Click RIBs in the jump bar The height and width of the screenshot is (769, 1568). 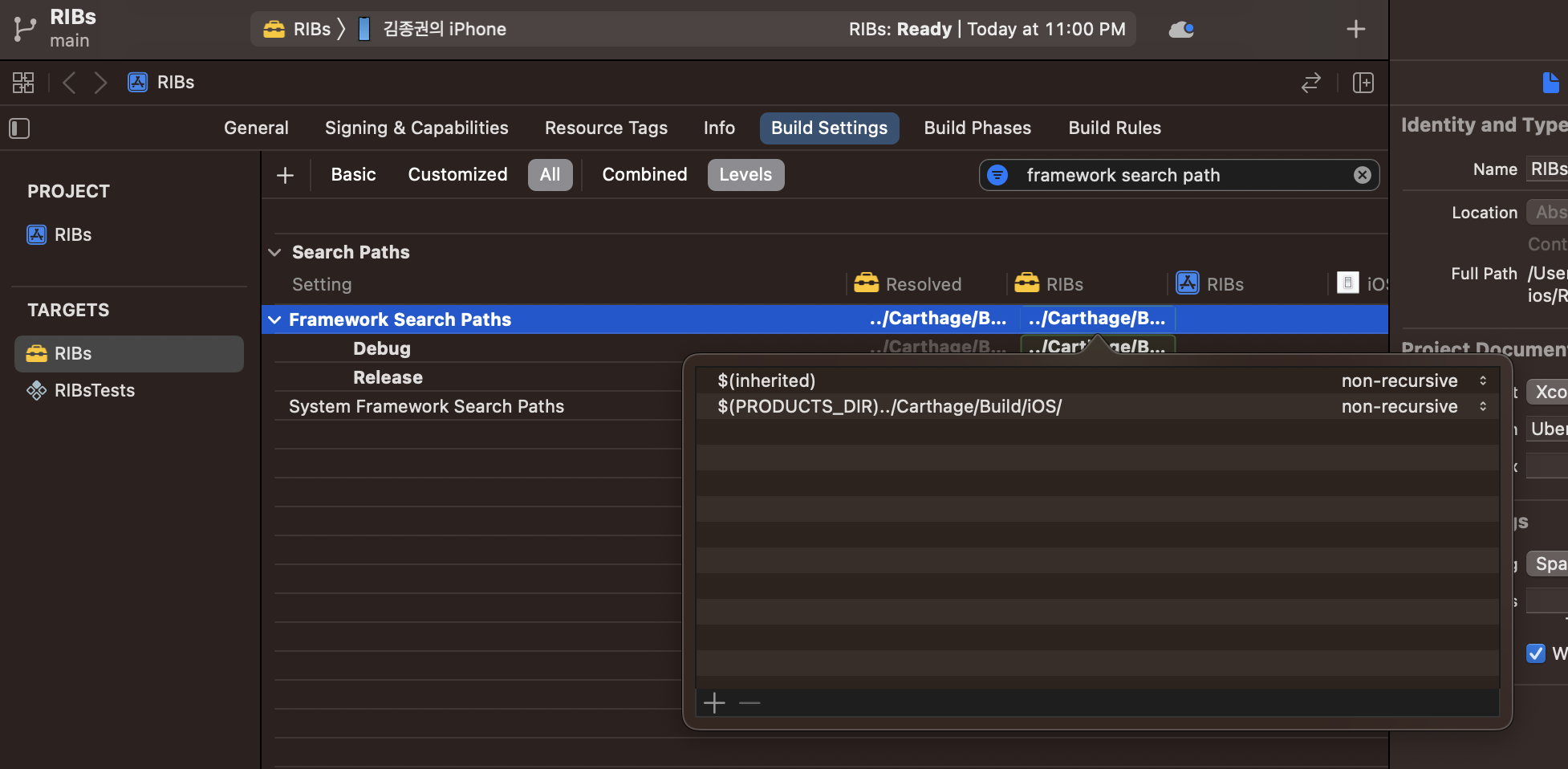click(x=176, y=83)
